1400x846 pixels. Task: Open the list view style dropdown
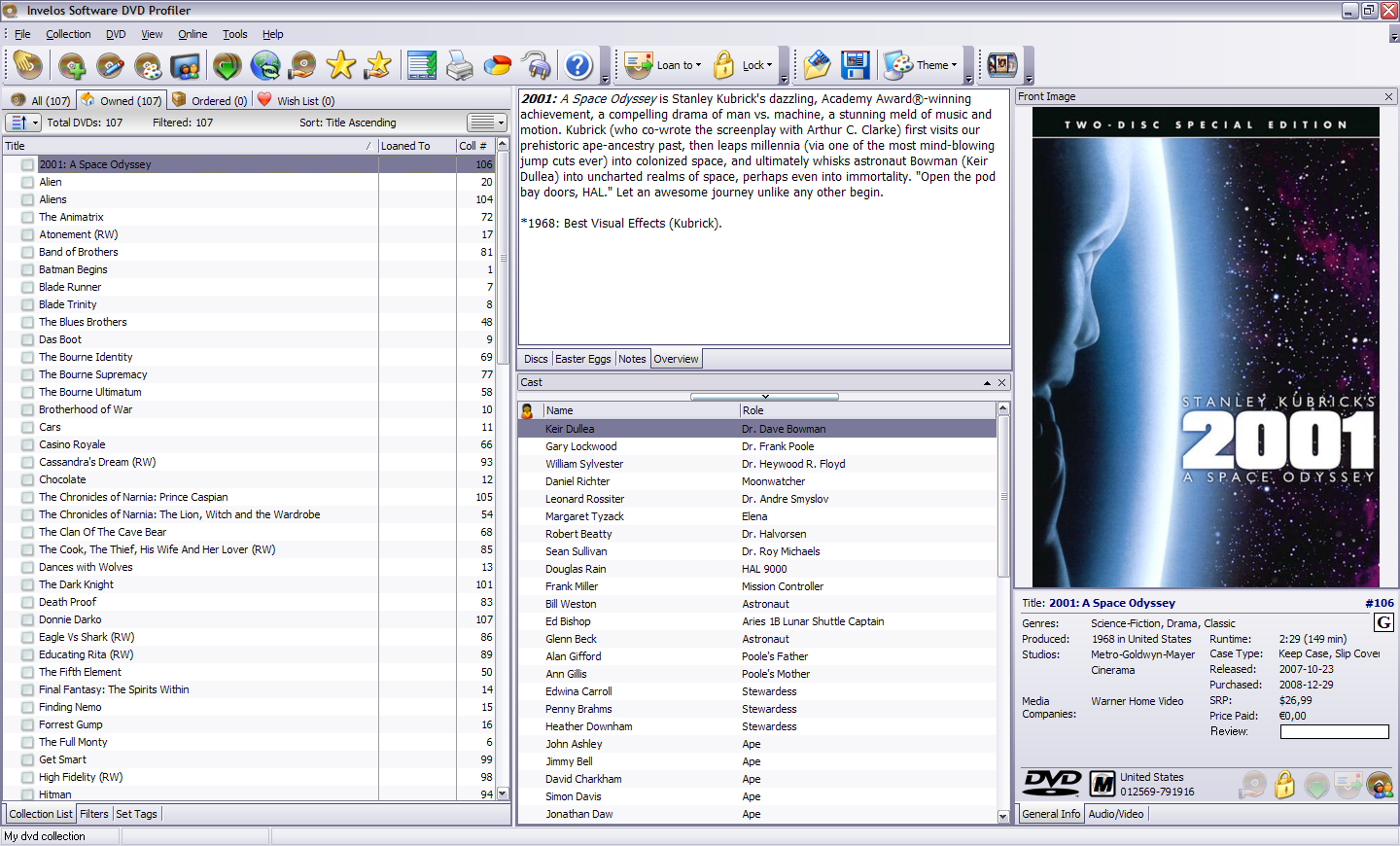point(487,123)
